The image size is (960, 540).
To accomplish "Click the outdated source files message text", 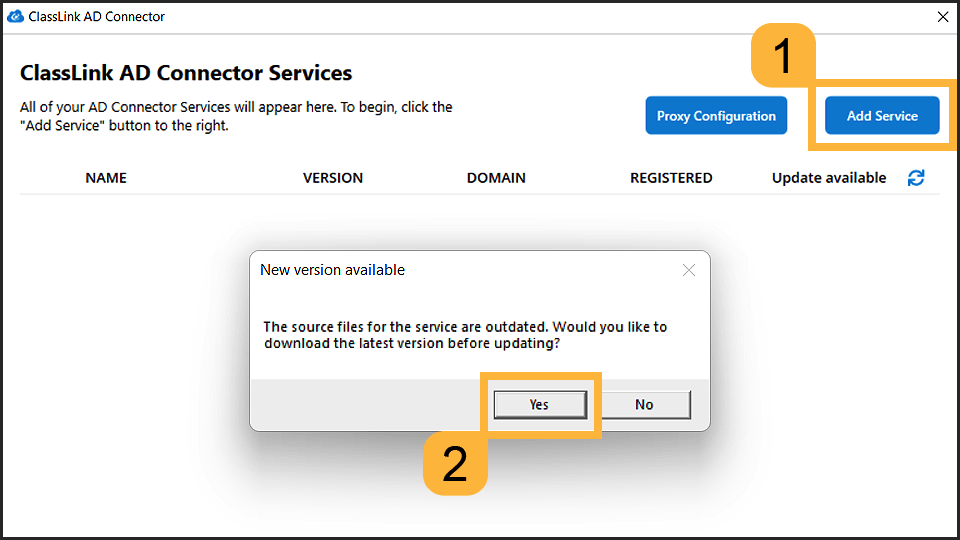I will (x=465, y=335).
